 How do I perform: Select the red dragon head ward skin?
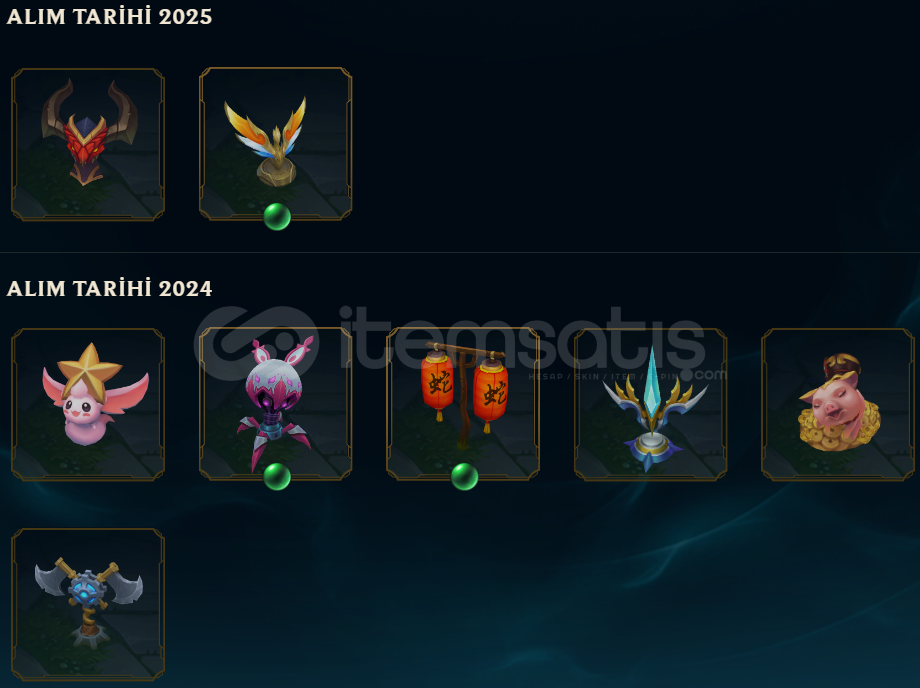click(88, 144)
